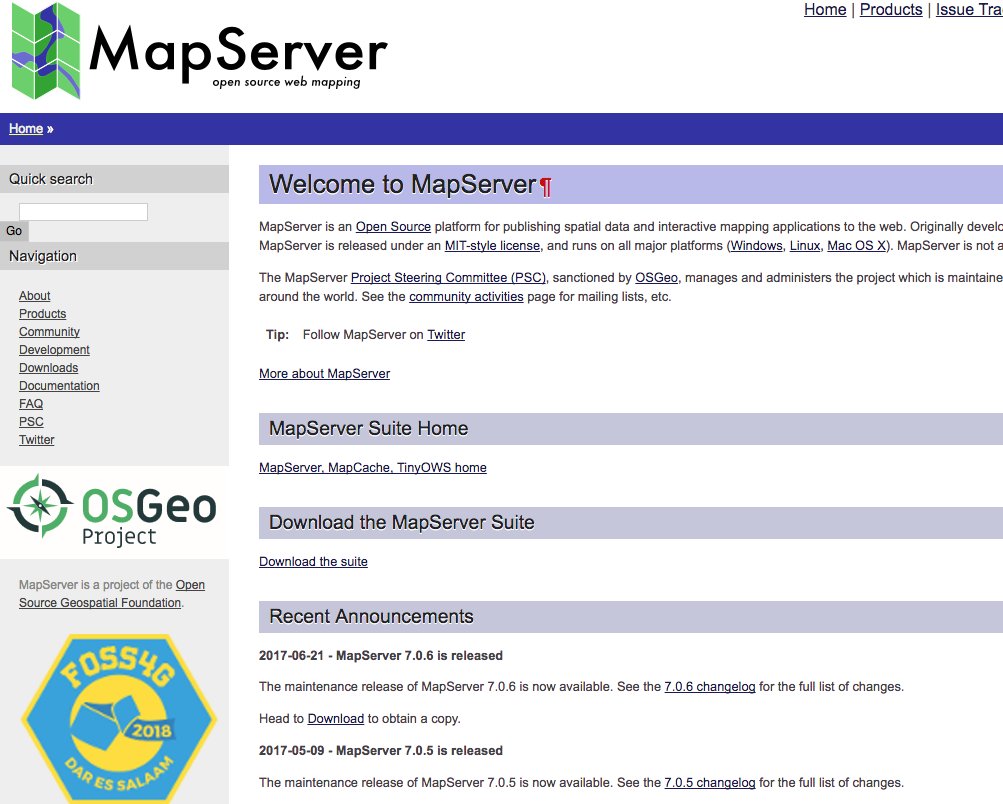Open the Downloads sidebar link
1003x804 pixels.
[49, 367]
